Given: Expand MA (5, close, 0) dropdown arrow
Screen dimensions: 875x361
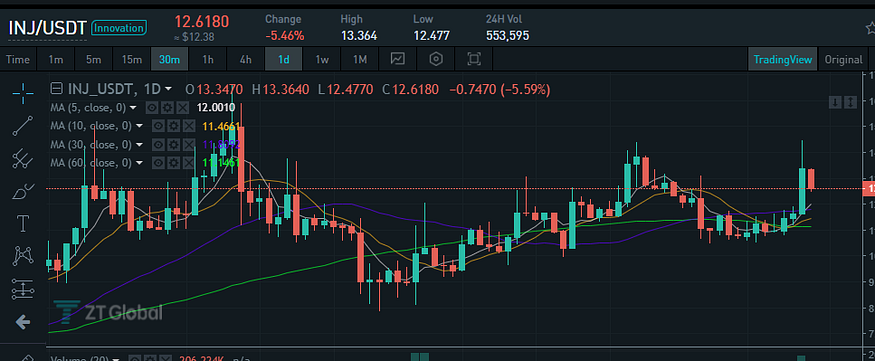Looking at the screenshot, I should click(133, 108).
